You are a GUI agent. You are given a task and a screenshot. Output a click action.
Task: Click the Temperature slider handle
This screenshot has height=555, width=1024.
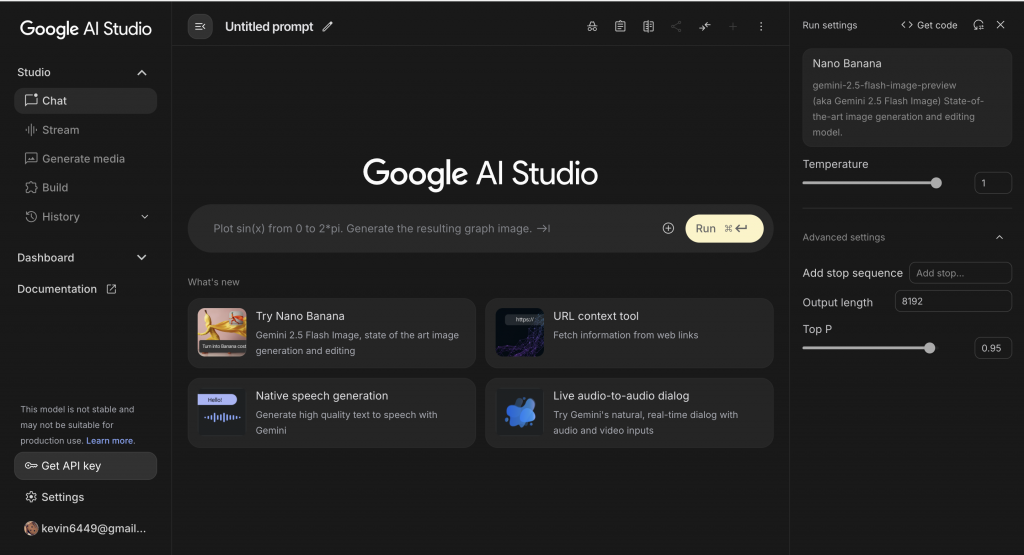[936, 183]
